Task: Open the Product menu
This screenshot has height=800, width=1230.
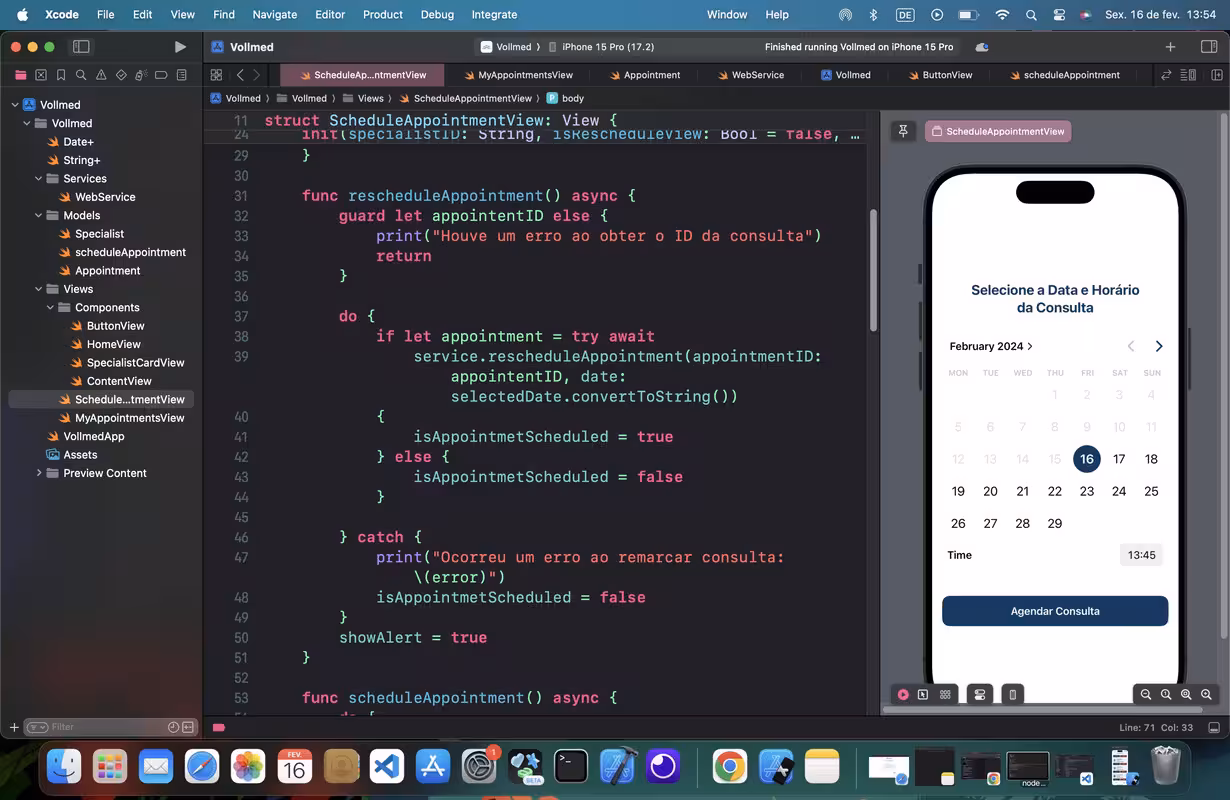Action: click(383, 14)
